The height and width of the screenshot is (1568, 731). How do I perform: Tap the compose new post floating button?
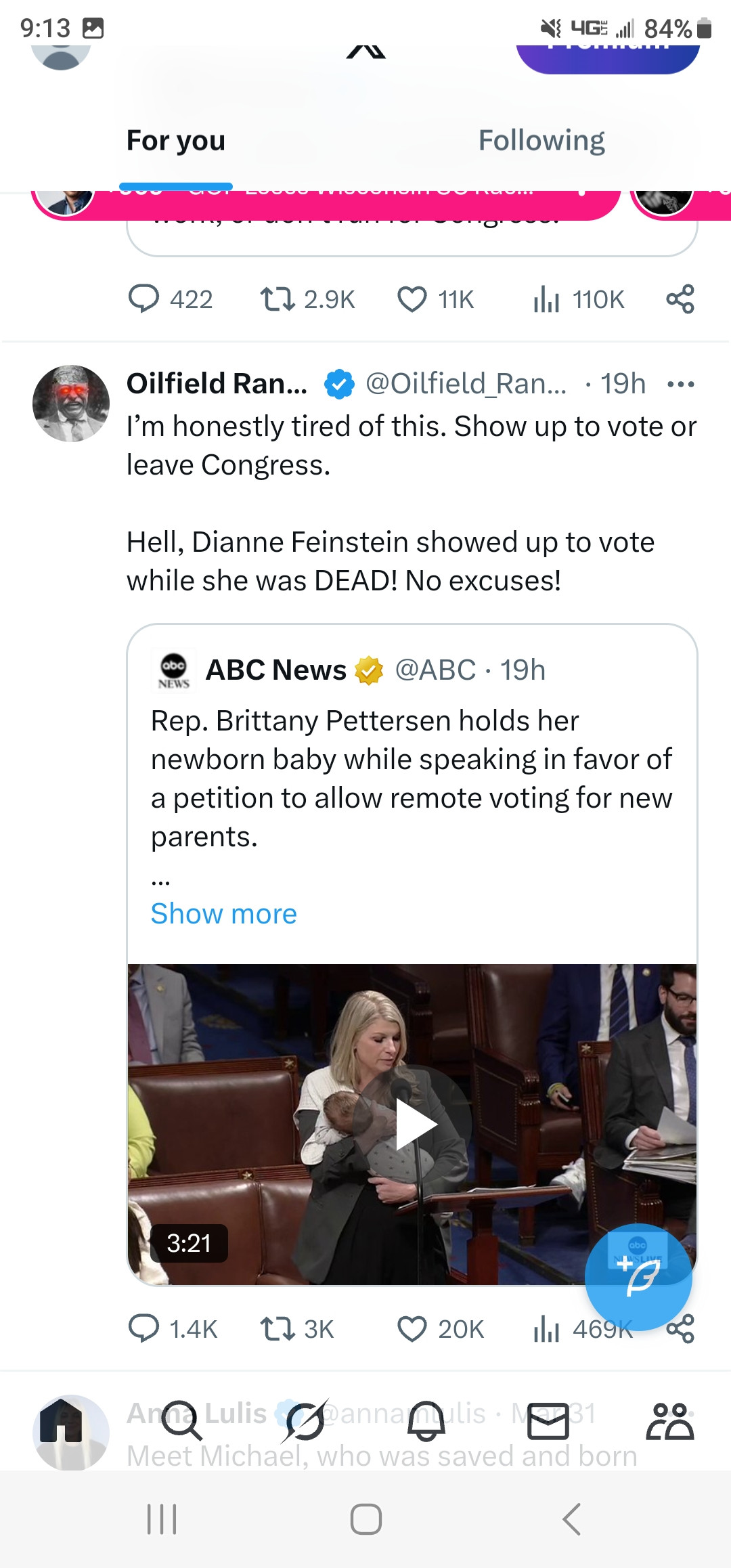point(638,1277)
